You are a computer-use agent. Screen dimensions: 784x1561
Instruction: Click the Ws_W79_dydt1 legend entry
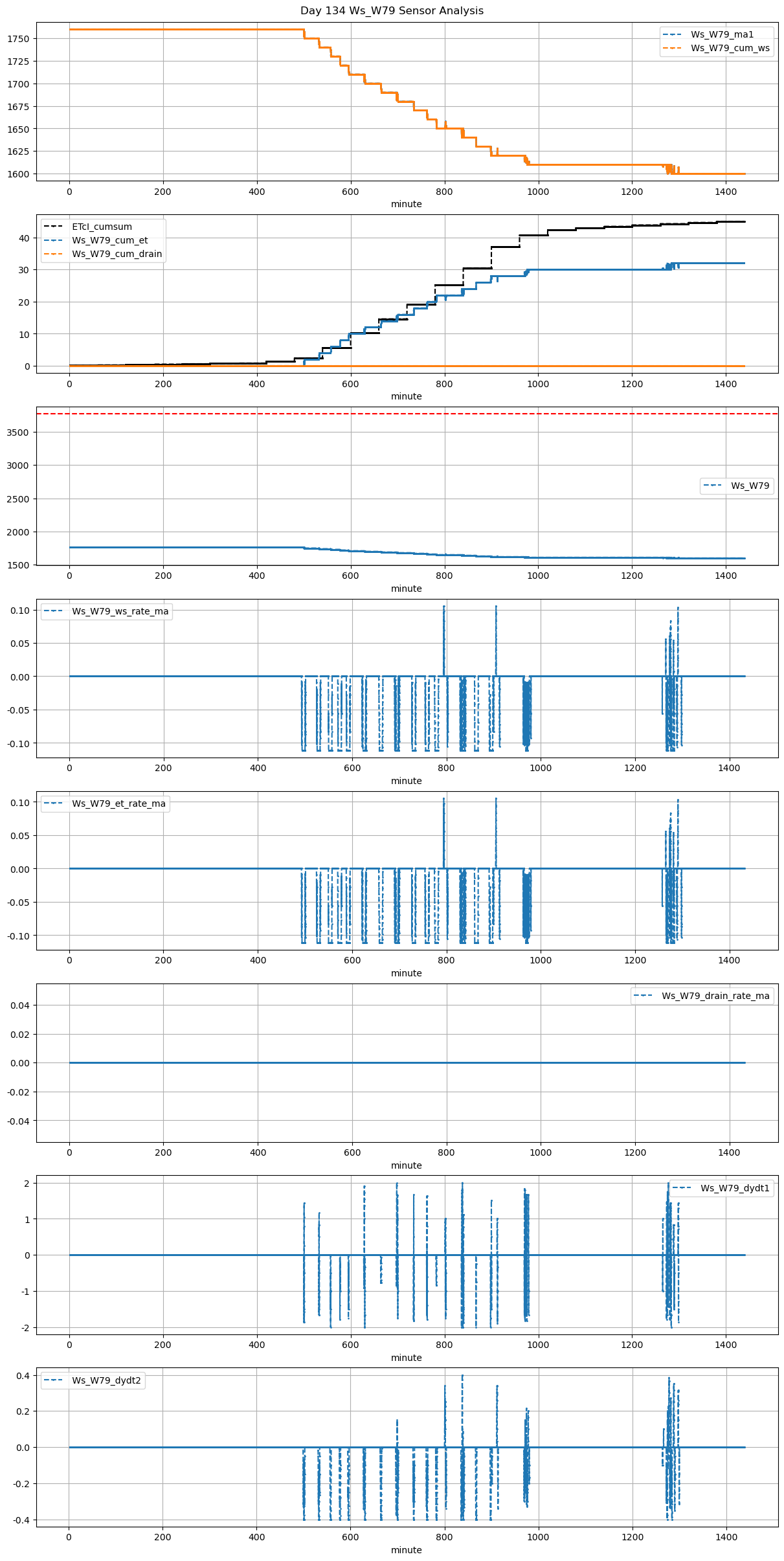click(x=735, y=1188)
